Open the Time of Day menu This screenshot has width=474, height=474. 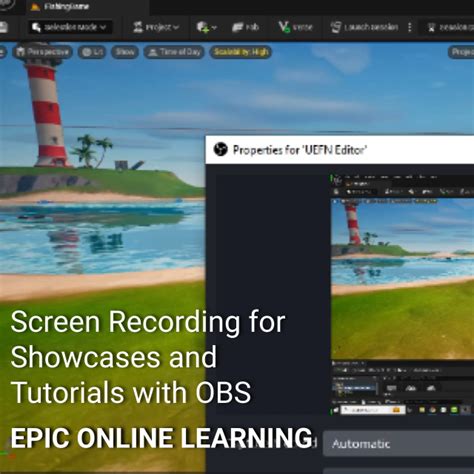(x=174, y=52)
